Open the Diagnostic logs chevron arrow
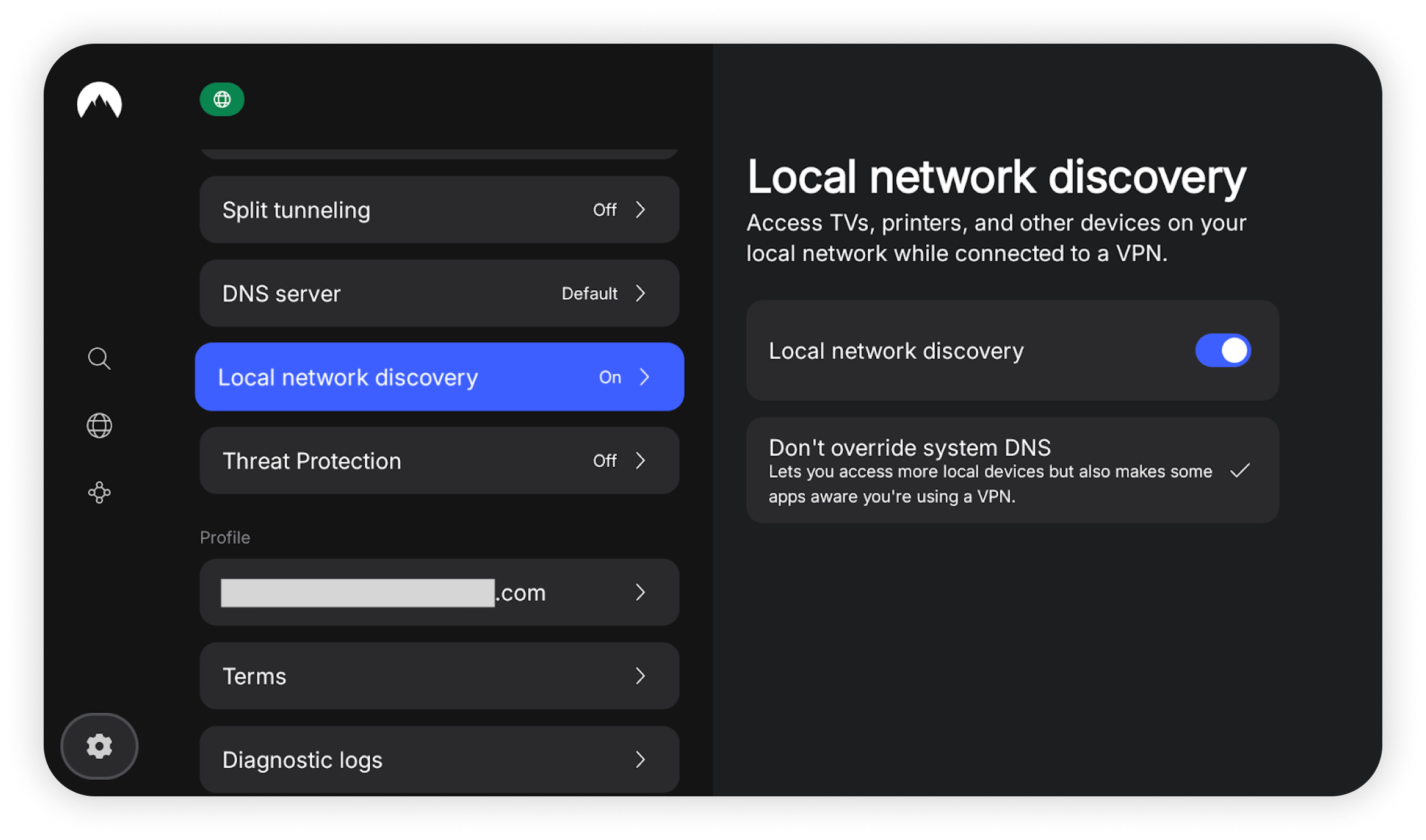The image size is (1426, 840). [x=640, y=760]
